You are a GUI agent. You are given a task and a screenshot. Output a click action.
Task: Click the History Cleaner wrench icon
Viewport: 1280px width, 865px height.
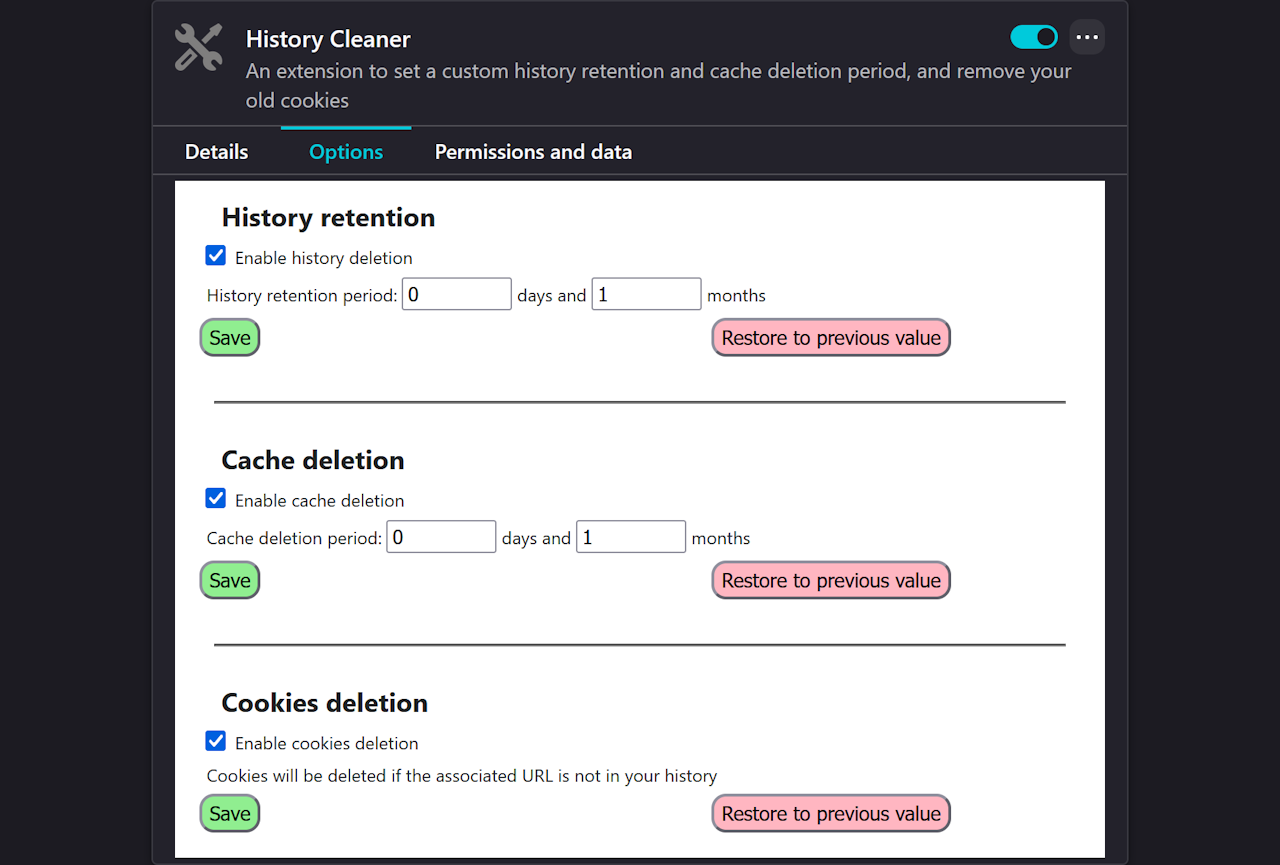point(198,48)
